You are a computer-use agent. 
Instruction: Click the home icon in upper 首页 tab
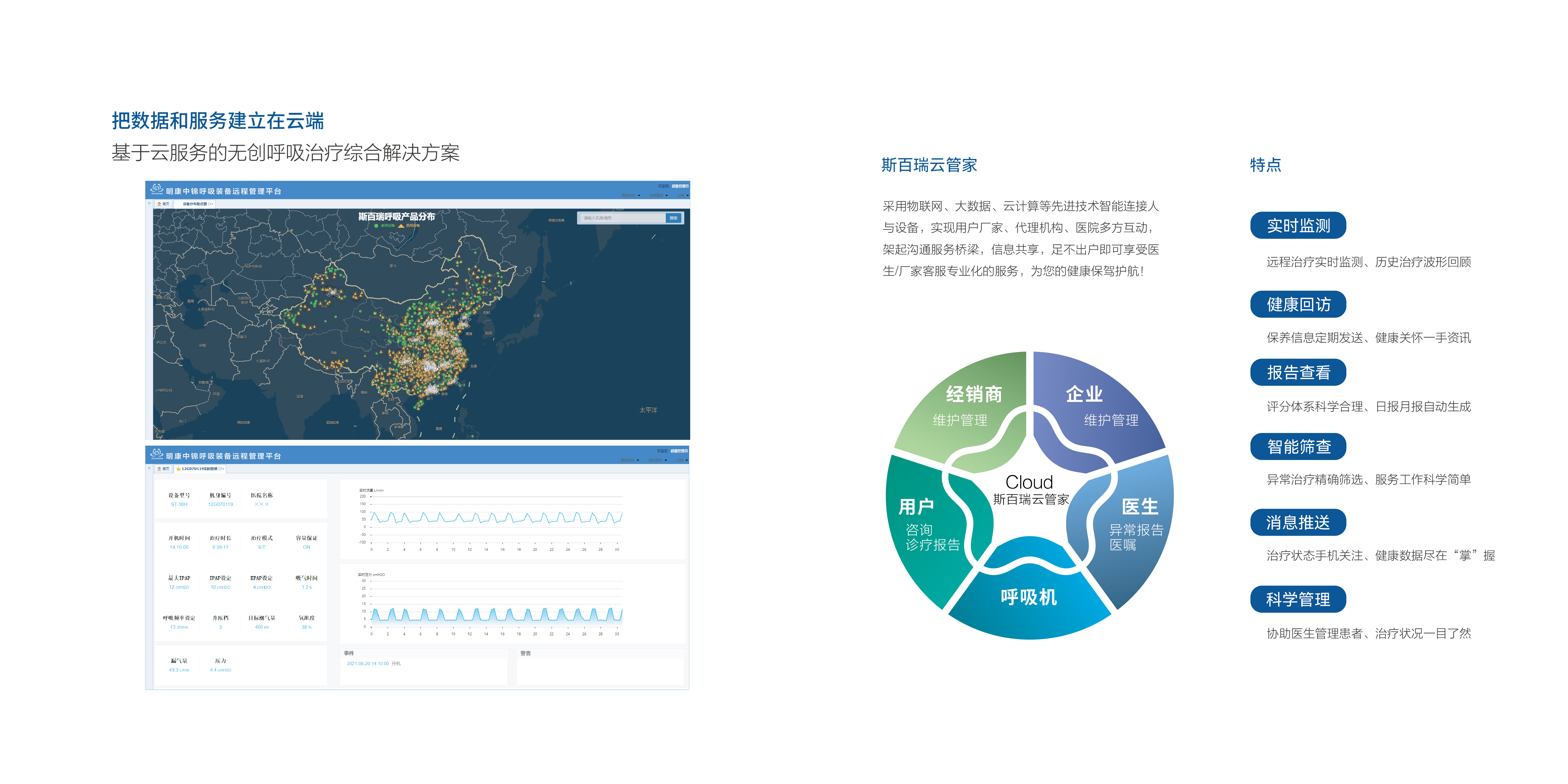pos(160,204)
